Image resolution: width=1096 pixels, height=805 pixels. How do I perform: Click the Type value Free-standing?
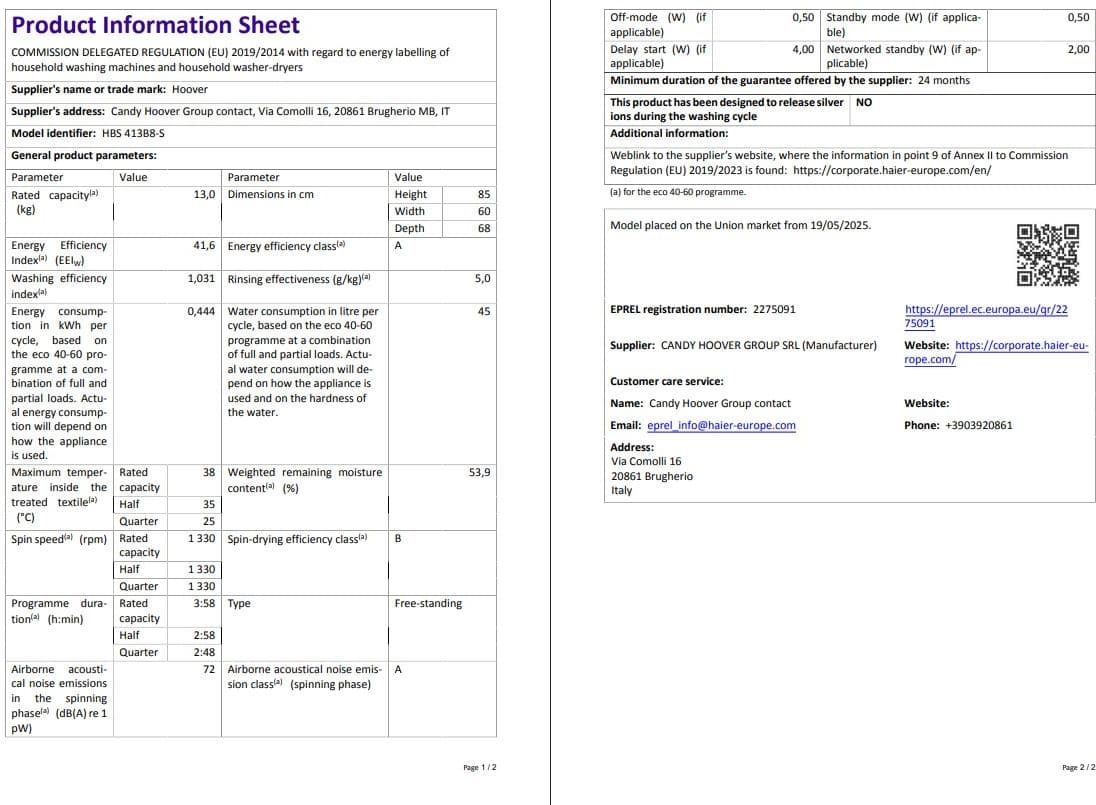pos(428,604)
